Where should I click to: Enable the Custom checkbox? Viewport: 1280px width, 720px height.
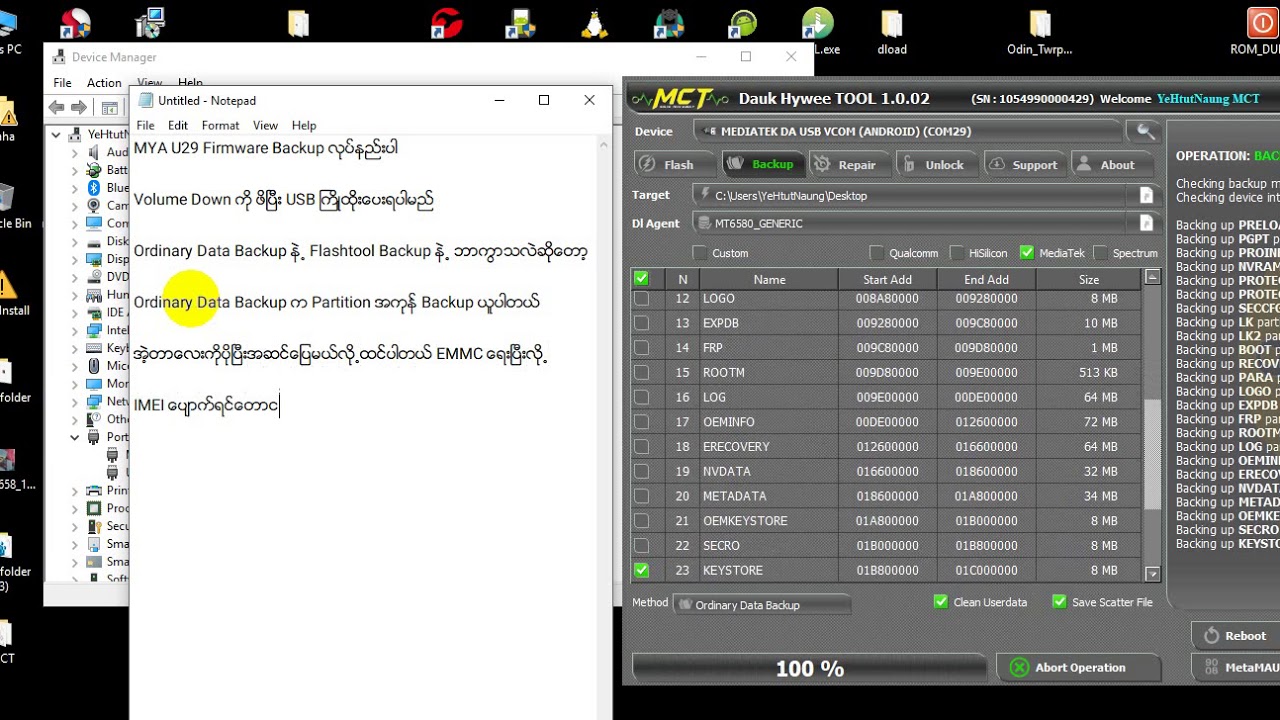[x=700, y=253]
